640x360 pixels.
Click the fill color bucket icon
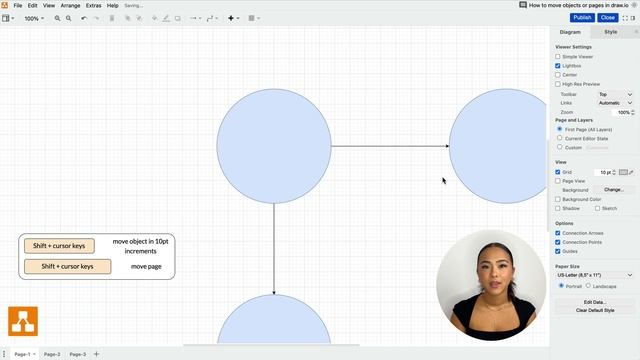[x=154, y=18]
